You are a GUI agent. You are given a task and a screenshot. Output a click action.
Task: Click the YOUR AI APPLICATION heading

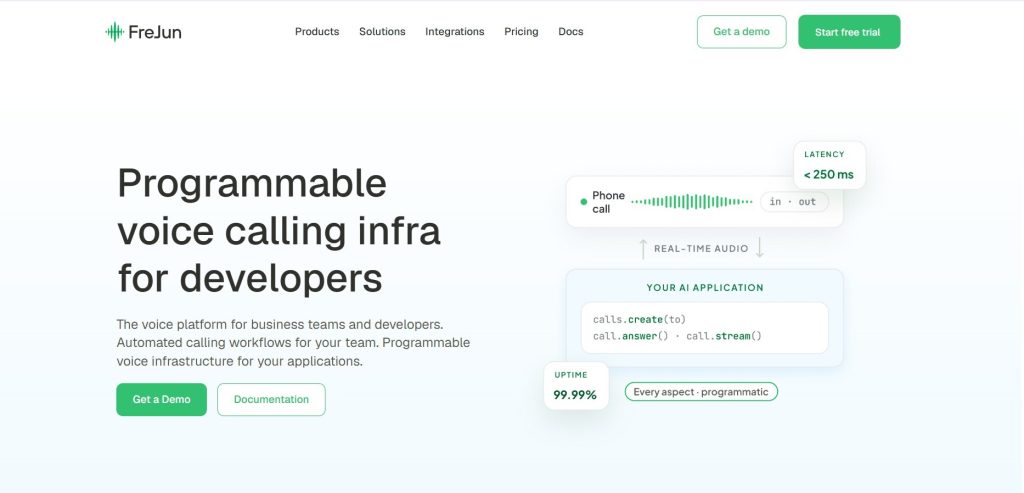click(x=705, y=287)
